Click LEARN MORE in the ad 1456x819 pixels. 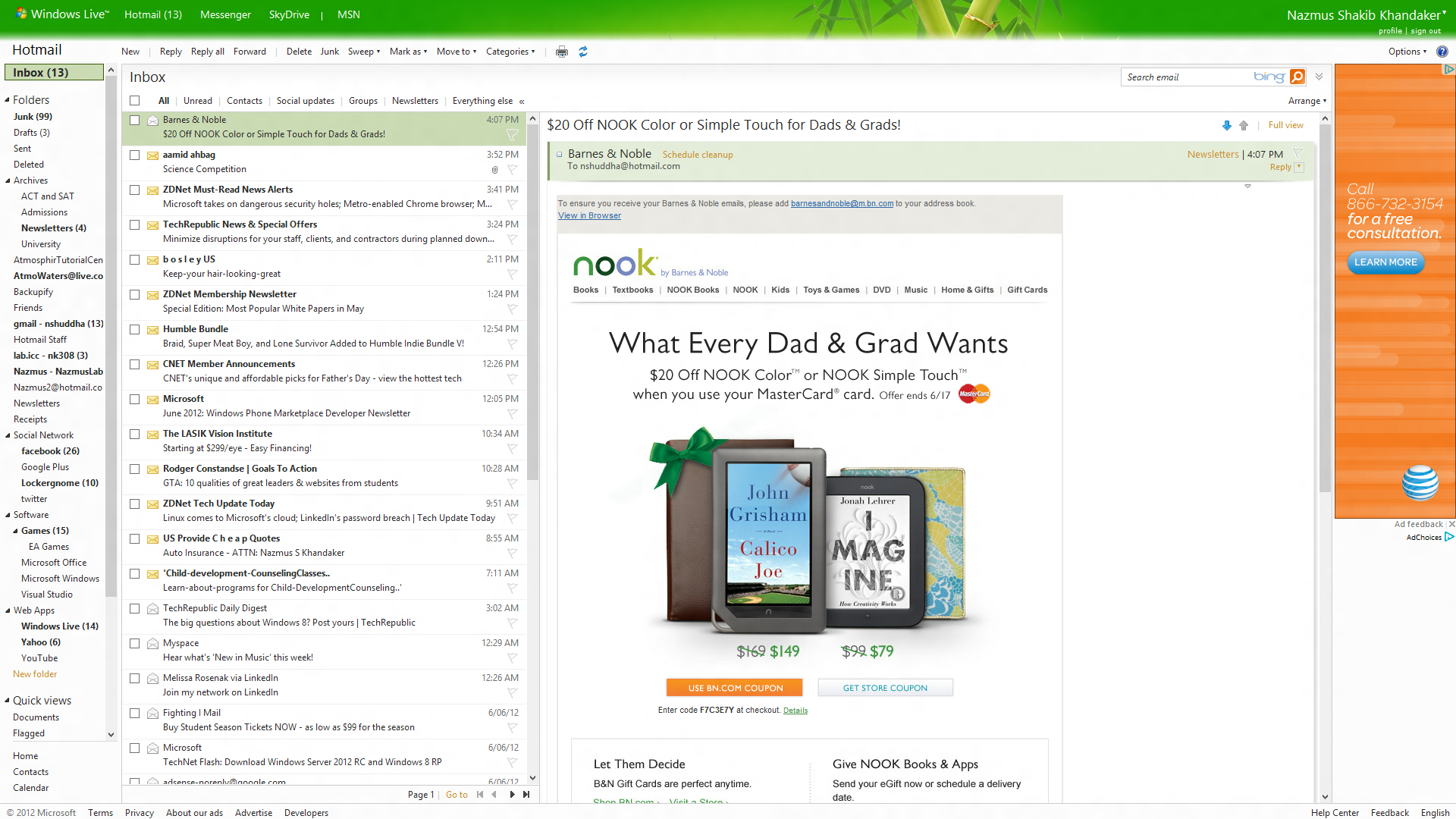tap(1385, 262)
